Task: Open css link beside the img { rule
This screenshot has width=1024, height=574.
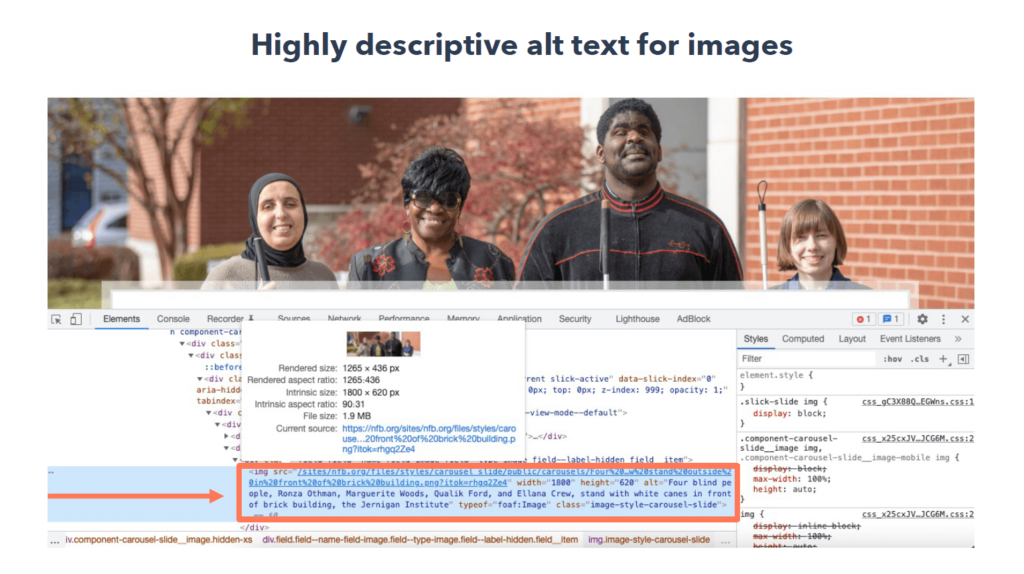Action: click(x=918, y=515)
